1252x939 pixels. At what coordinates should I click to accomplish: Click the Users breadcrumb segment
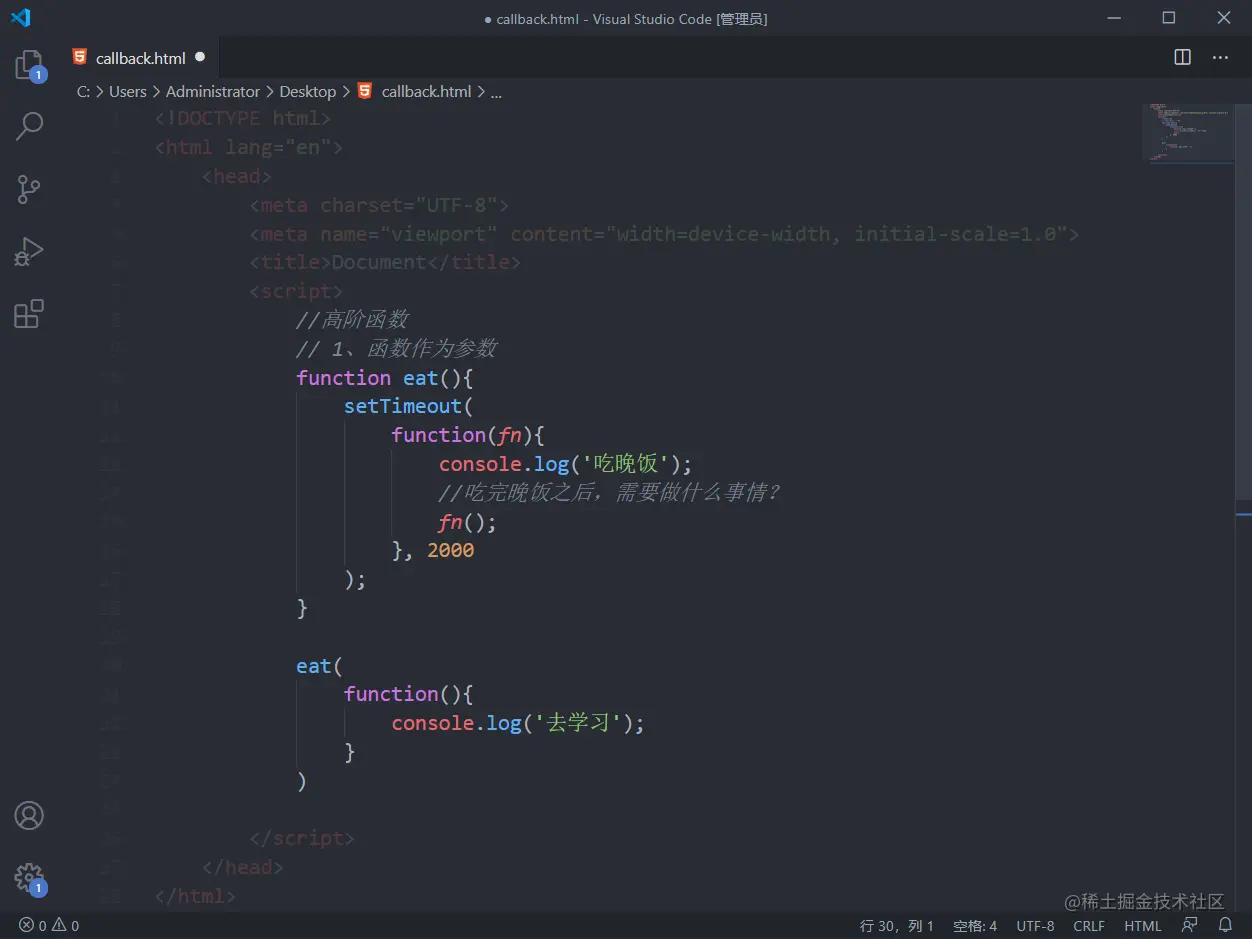coord(127,91)
